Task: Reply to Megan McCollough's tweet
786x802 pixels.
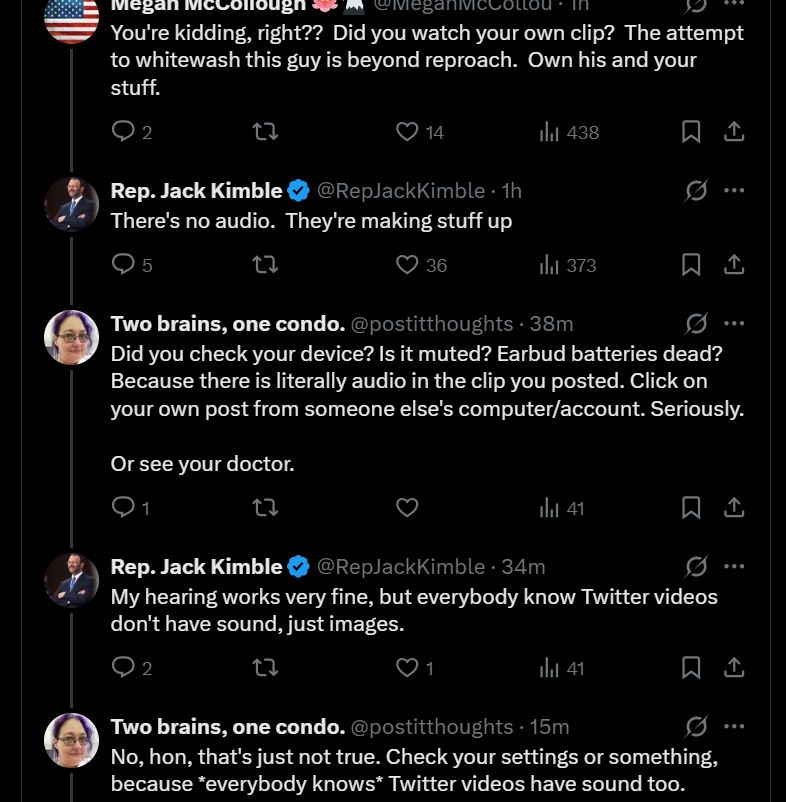Action: (123, 132)
